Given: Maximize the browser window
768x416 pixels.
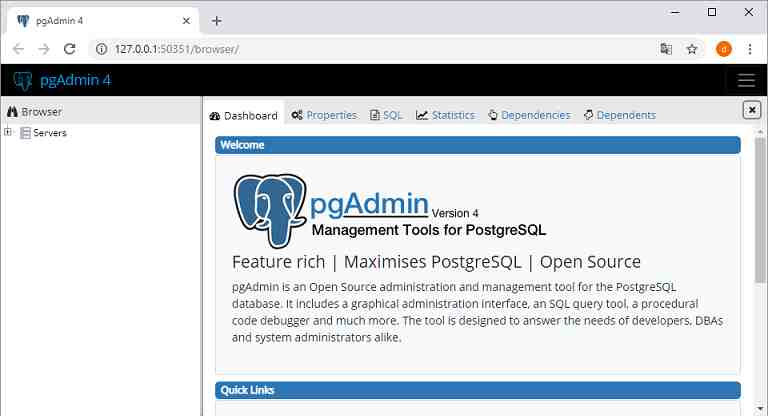Looking at the screenshot, I should click(712, 12).
